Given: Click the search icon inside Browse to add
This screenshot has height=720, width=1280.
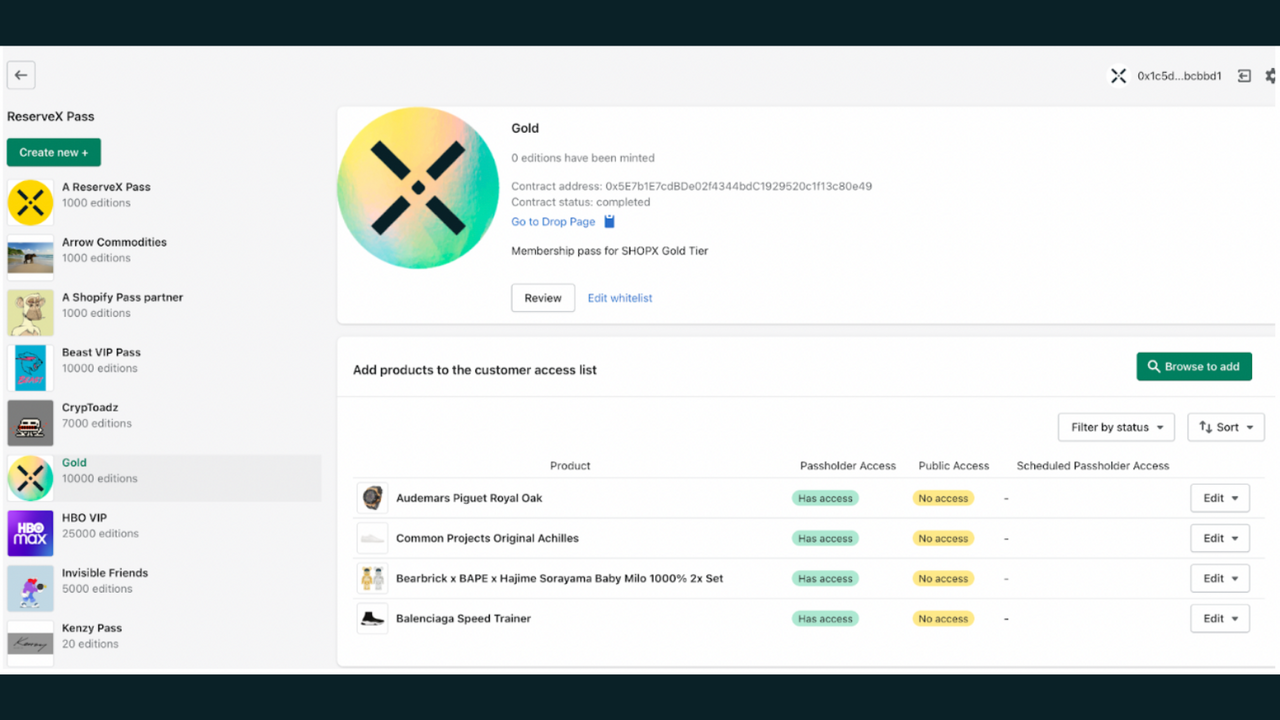Looking at the screenshot, I should click(1155, 366).
